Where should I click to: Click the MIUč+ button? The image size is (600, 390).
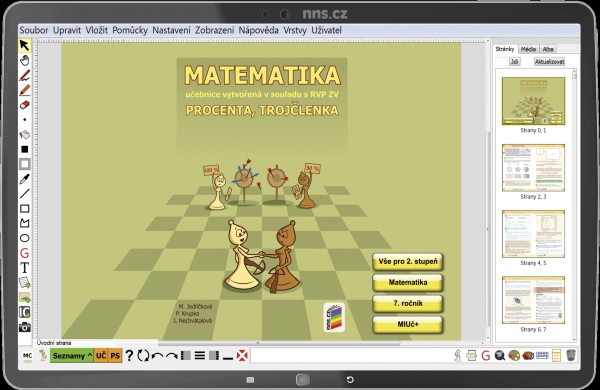[x=408, y=325]
